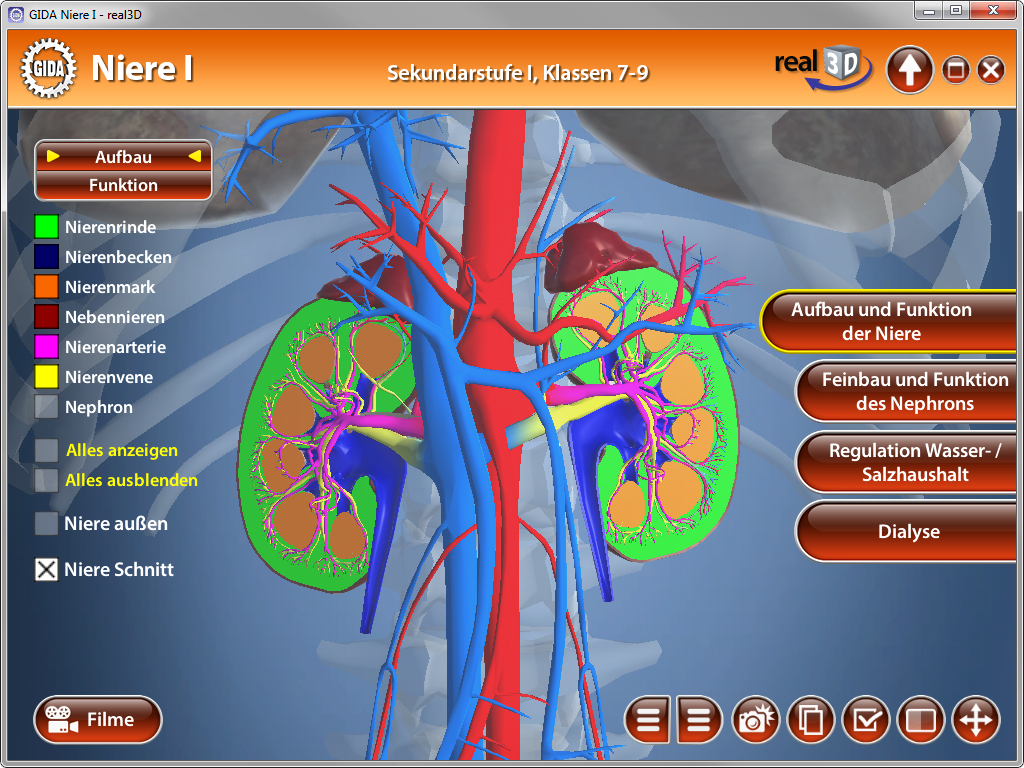Click the camera screenshot icon
1024x768 pixels.
756,720
